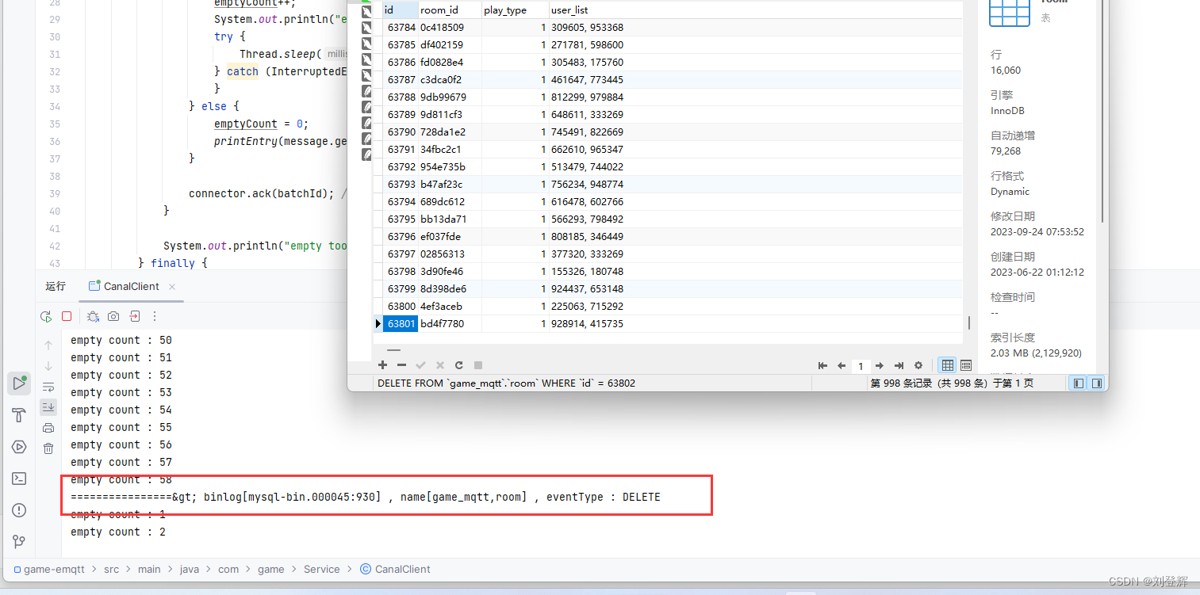Viewport: 1200px width, 595px height.
Task: Stop the running CanalClient process
Action: coord(67,316)
